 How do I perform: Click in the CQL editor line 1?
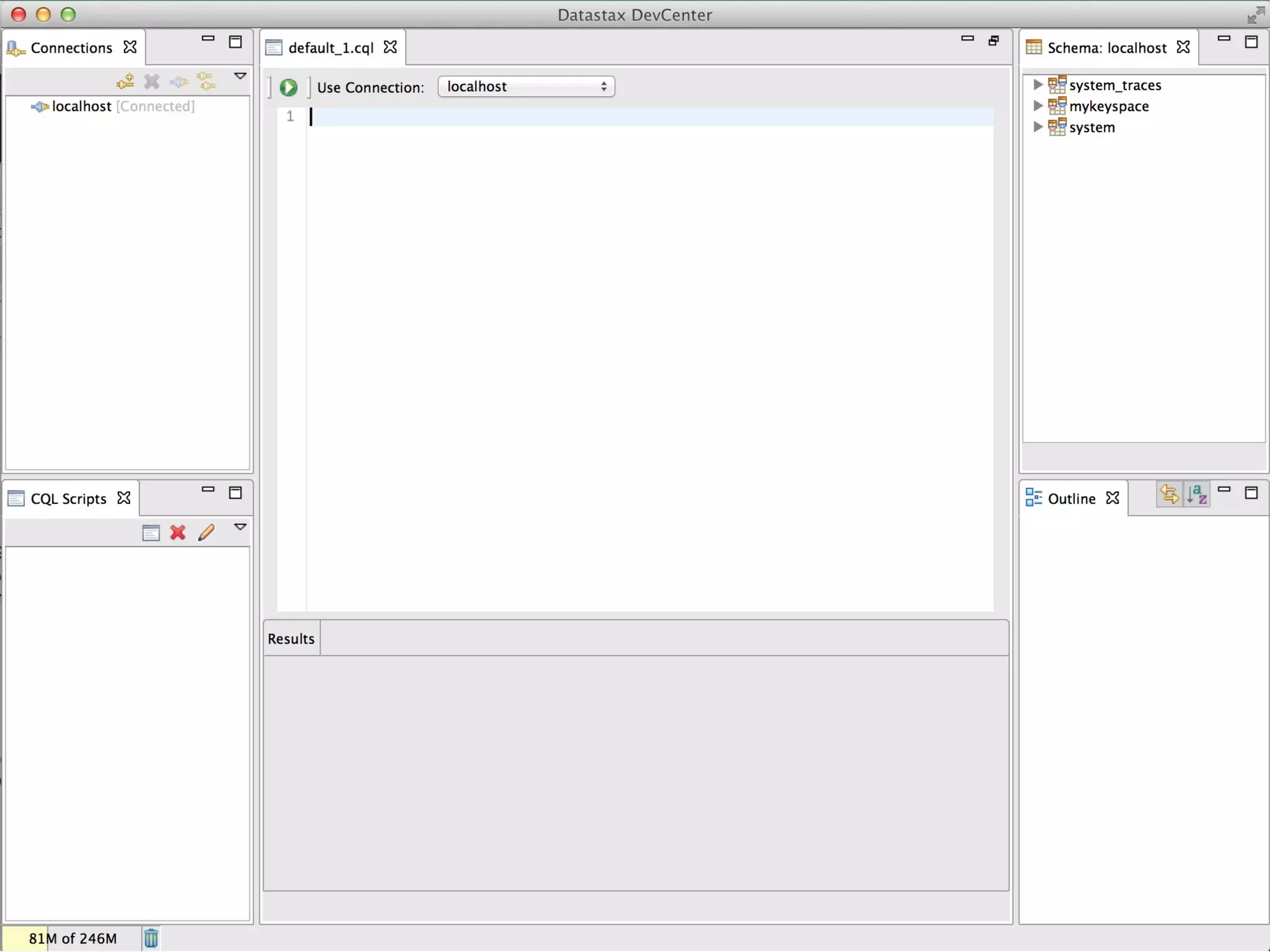coord(620,117)
